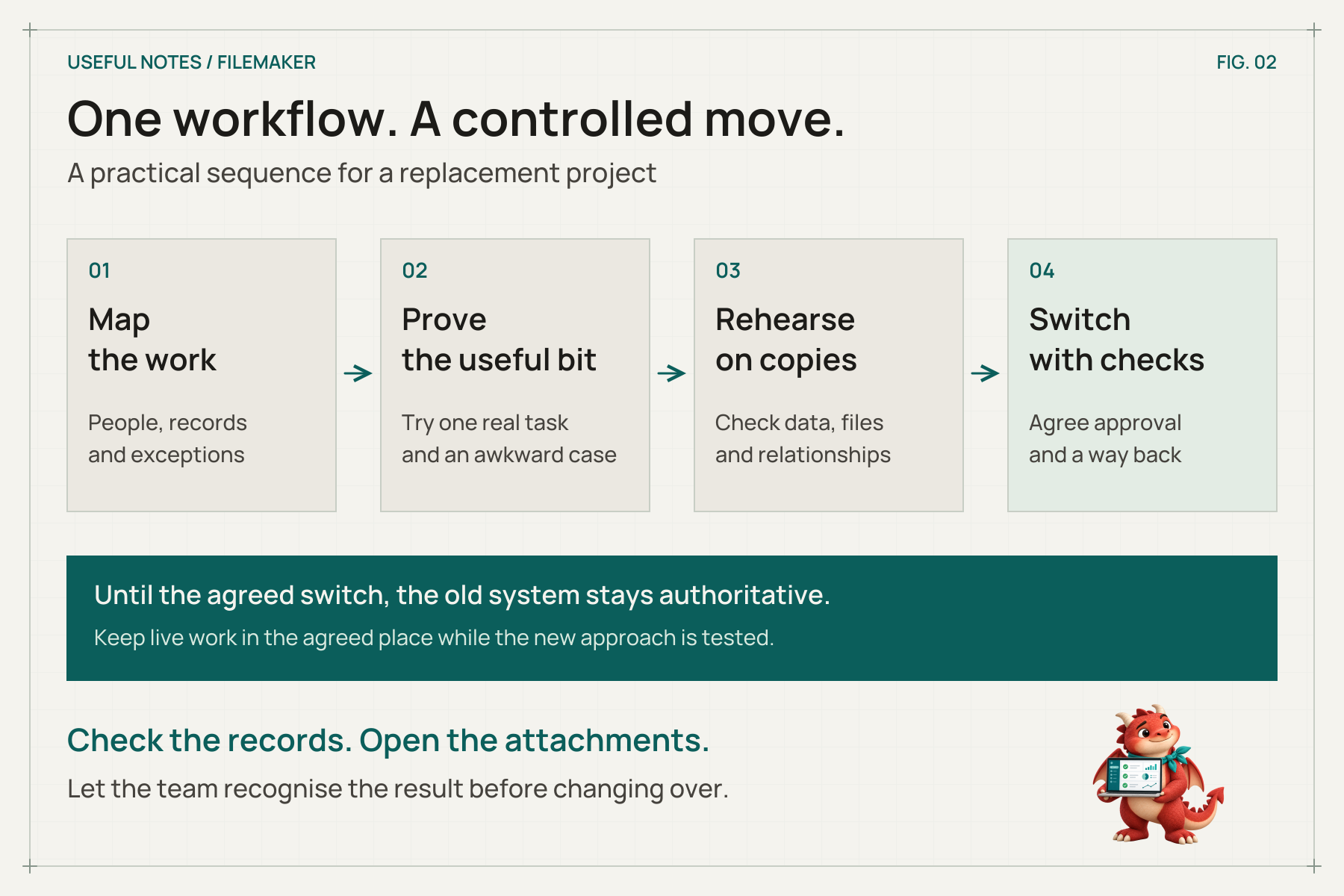Viewport: 1344px width, 896px height.
Task: Click the 'FIG. 02' figure label
Action: point(1246,62)
